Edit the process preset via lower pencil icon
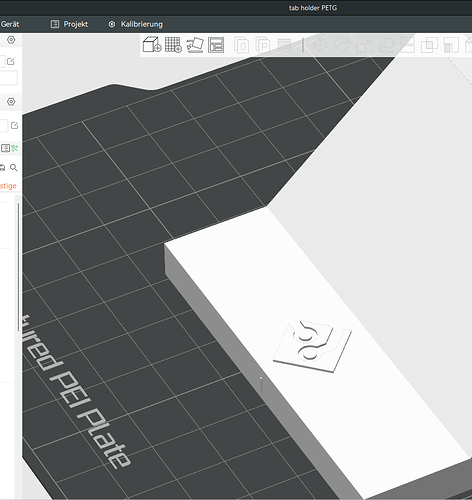This screenshot has width=472, height=500. (x=14, y=125)
